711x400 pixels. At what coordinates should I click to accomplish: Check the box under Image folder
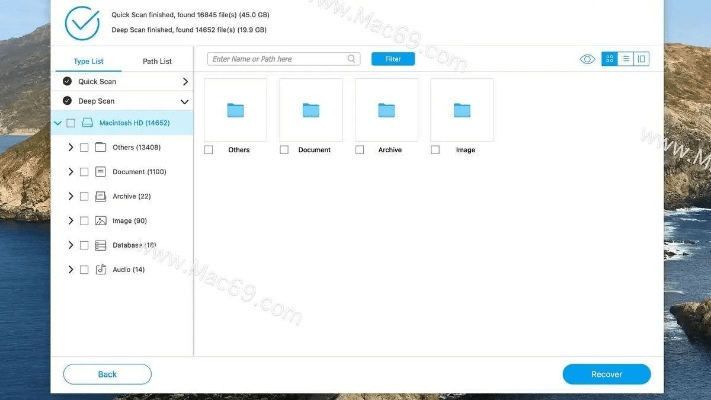click(435, 150)
